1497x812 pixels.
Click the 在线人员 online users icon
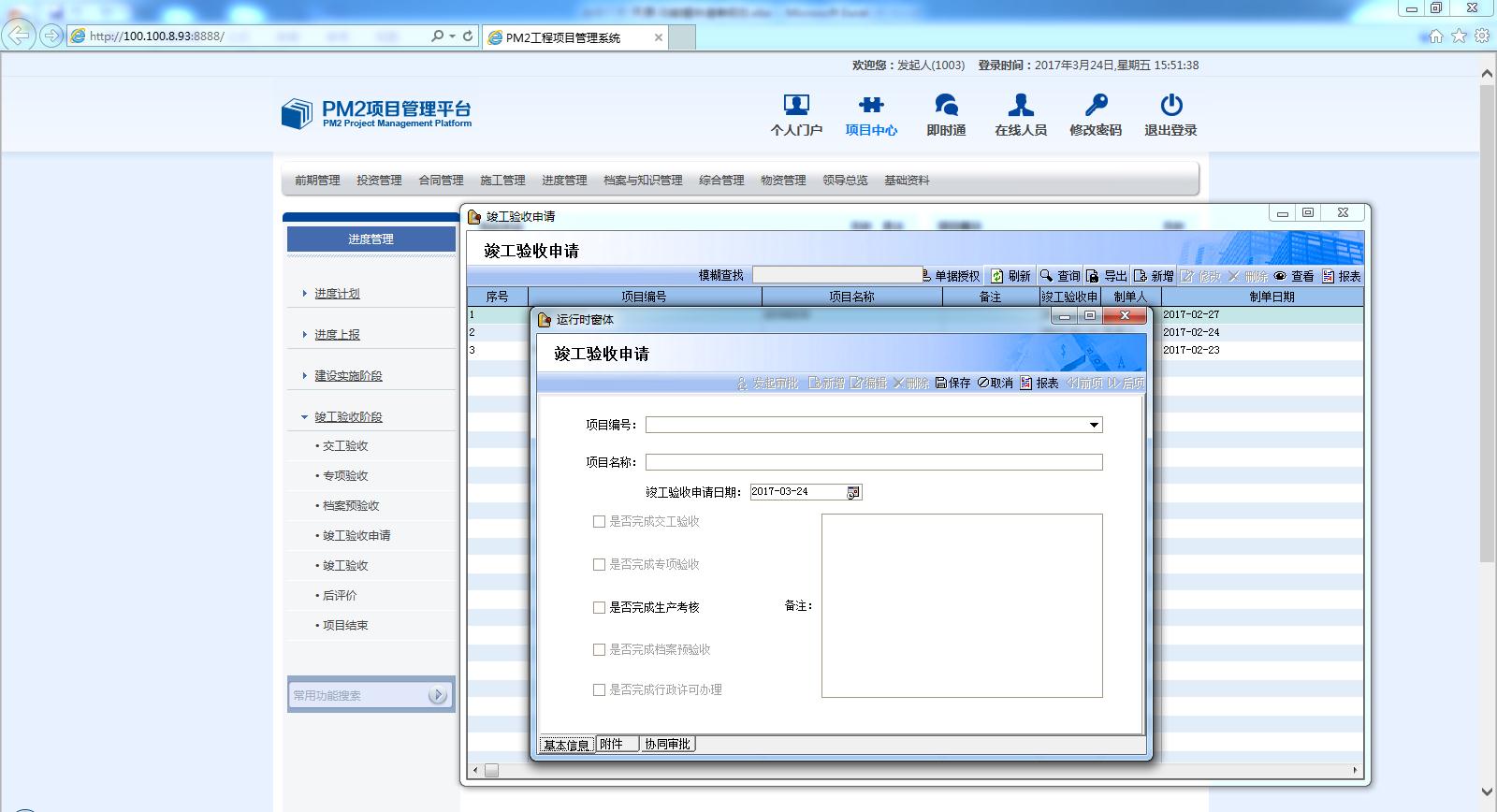click(1021, 105)
